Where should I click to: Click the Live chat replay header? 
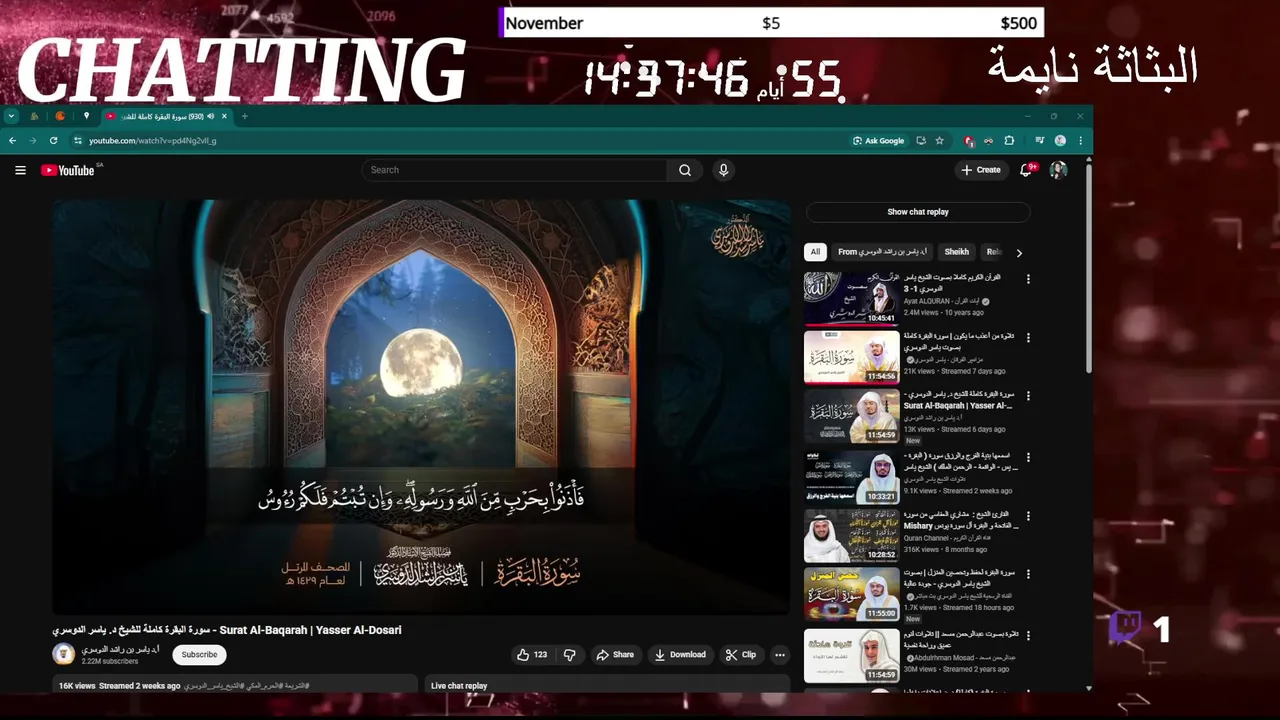[459, 686]
